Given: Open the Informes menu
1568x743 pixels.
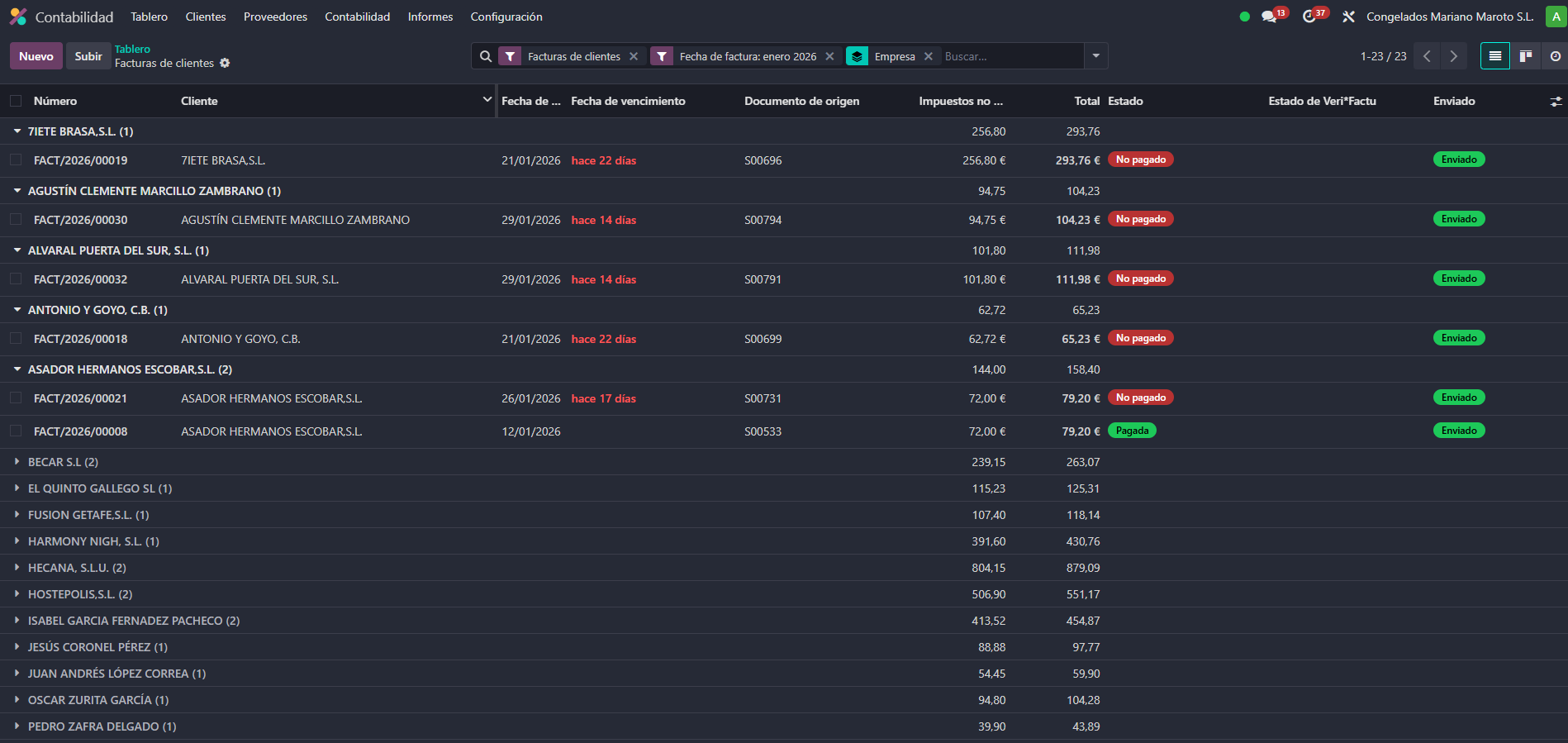Looking at the screenshot, I should point(430,17).
